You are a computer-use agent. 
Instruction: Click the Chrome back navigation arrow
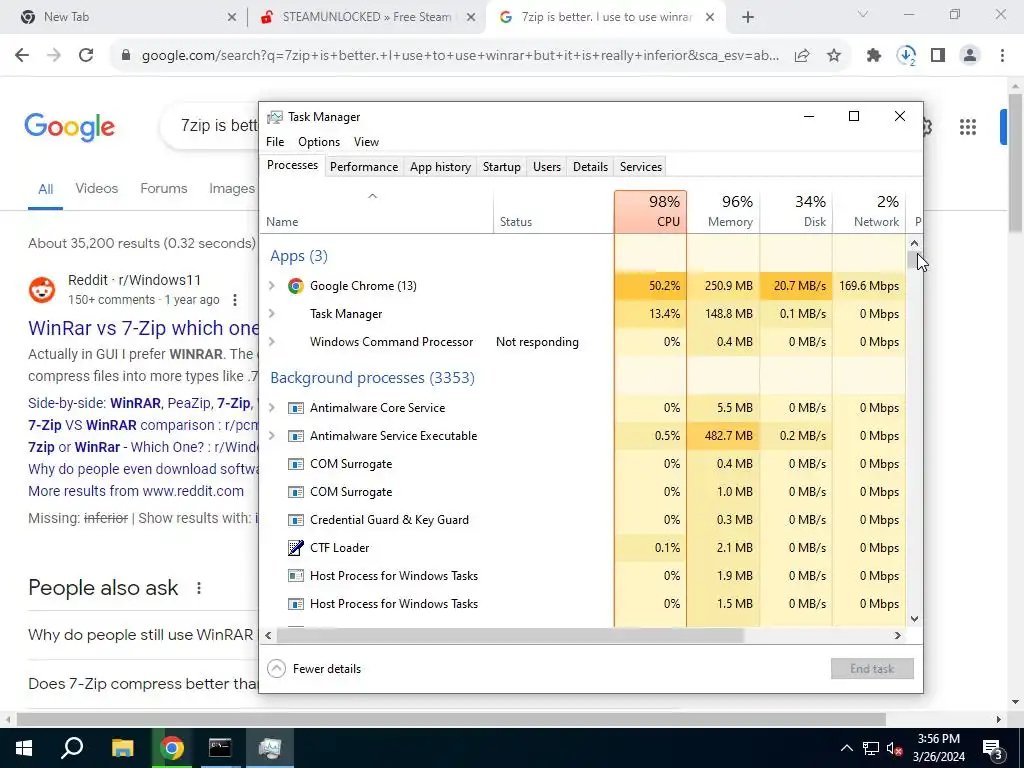point(22,56)
